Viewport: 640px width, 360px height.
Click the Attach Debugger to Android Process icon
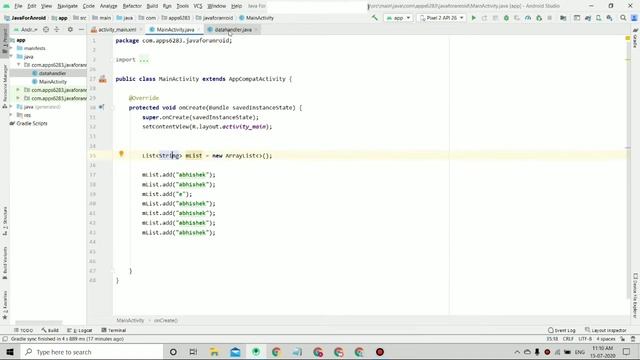(x=539, y=18)
